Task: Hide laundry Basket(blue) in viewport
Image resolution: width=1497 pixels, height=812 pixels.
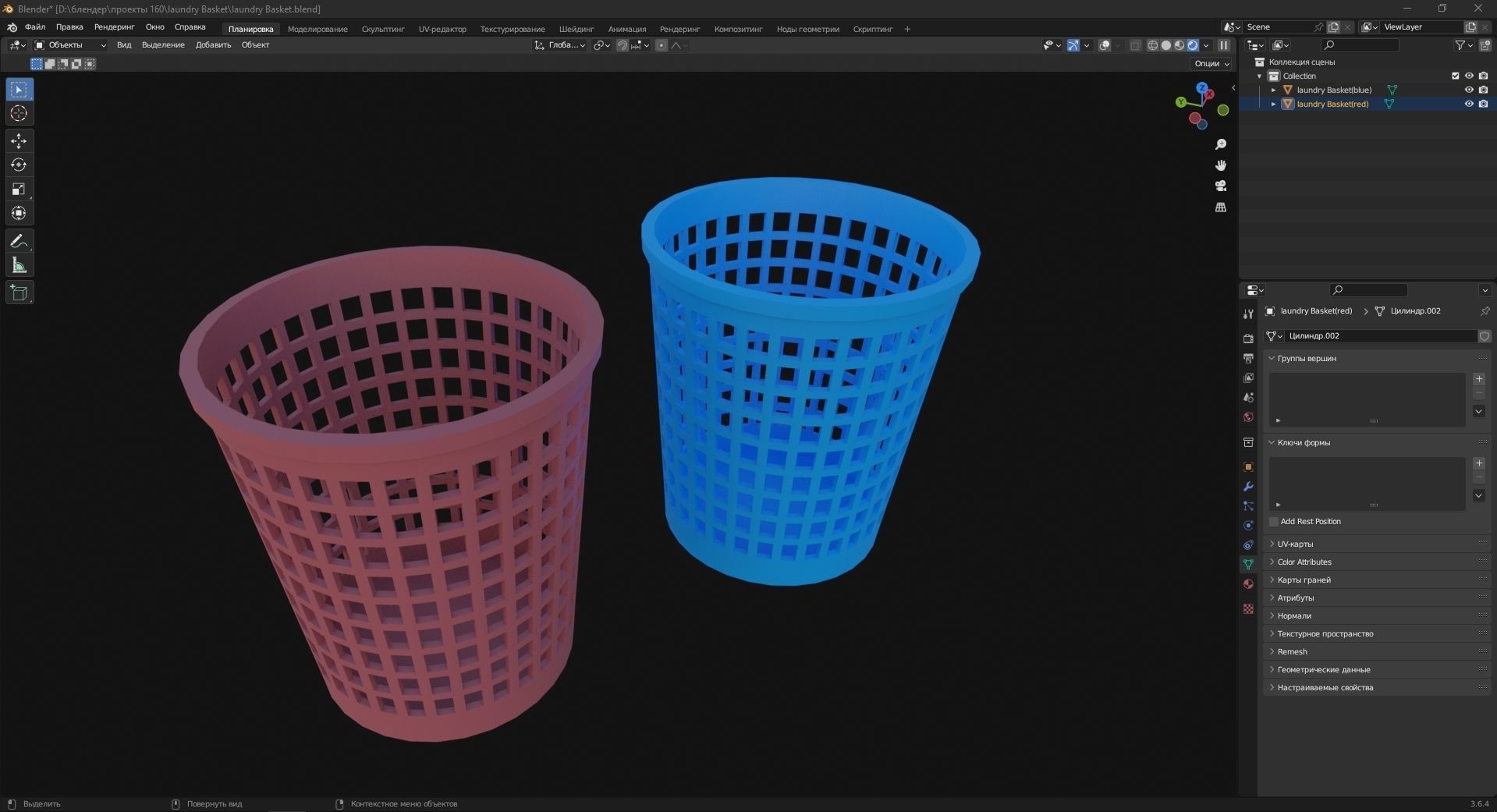Action: (1469, 90)
